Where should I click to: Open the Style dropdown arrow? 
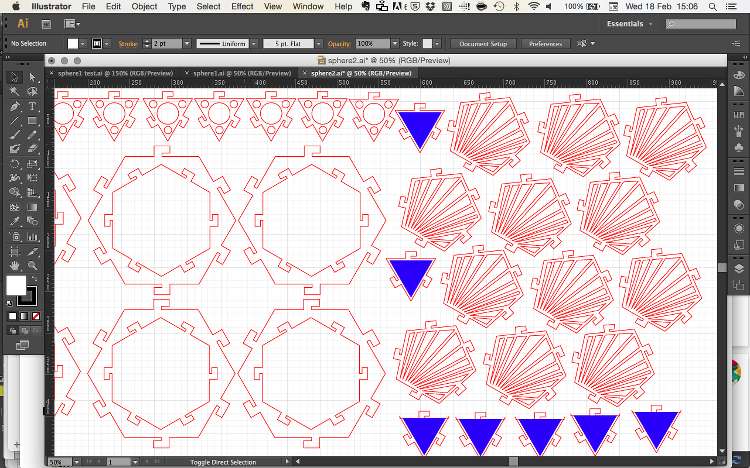point(437,44)
